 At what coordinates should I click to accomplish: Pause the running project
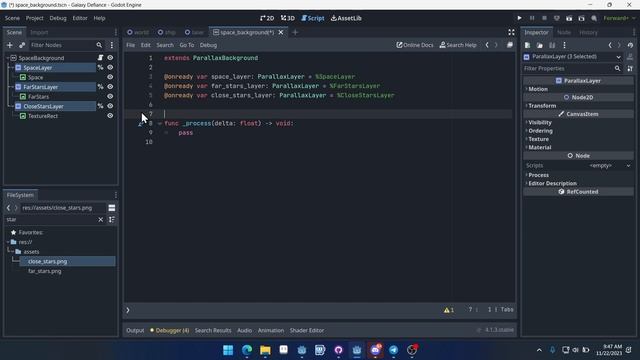coord(532,18)
